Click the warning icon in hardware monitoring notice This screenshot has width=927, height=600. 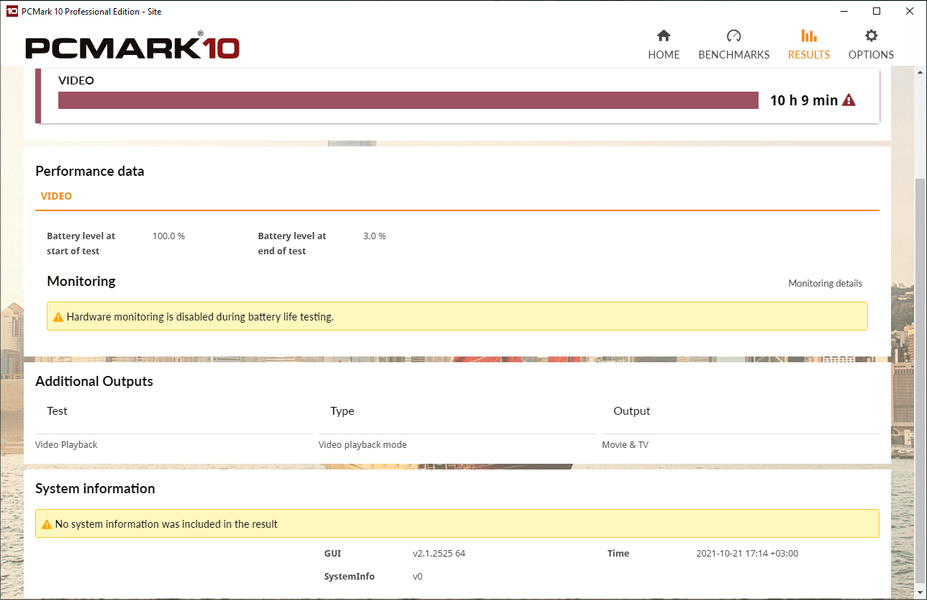point(58,317)
